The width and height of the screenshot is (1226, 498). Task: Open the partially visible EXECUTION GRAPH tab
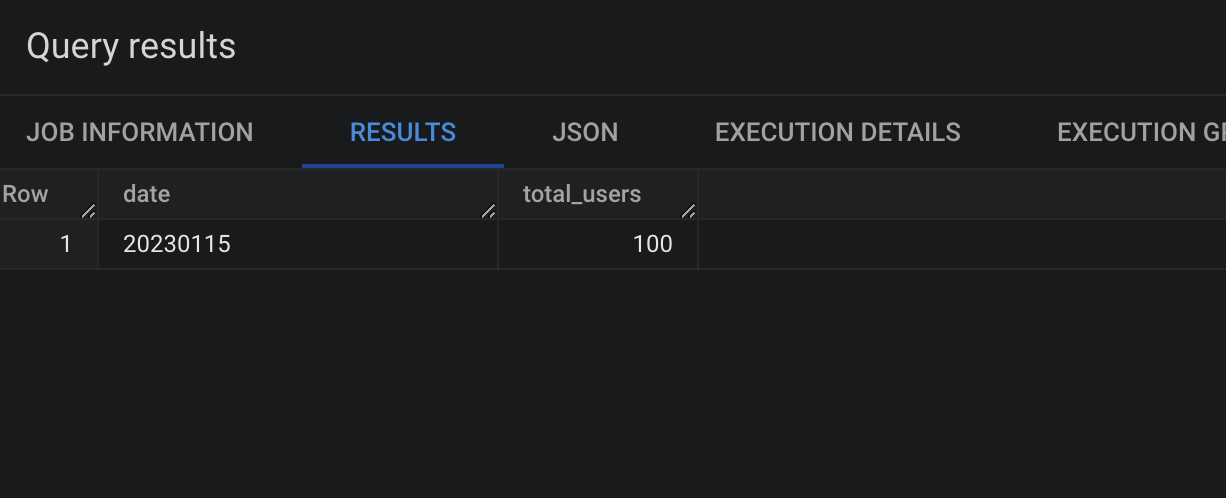[x=1141, y=132]
